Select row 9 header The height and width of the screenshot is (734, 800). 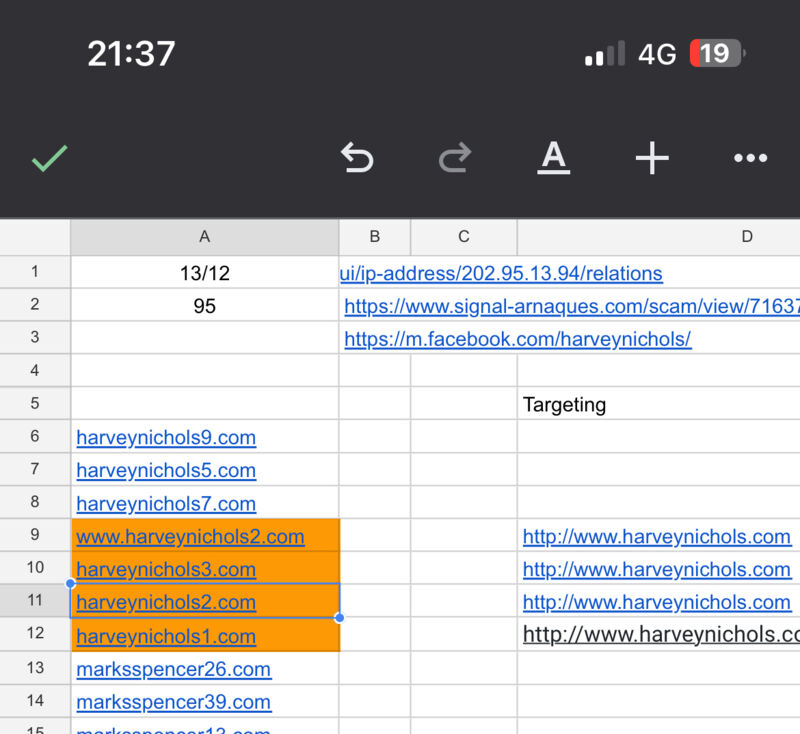pyautogui.click(x=35, y=535)
